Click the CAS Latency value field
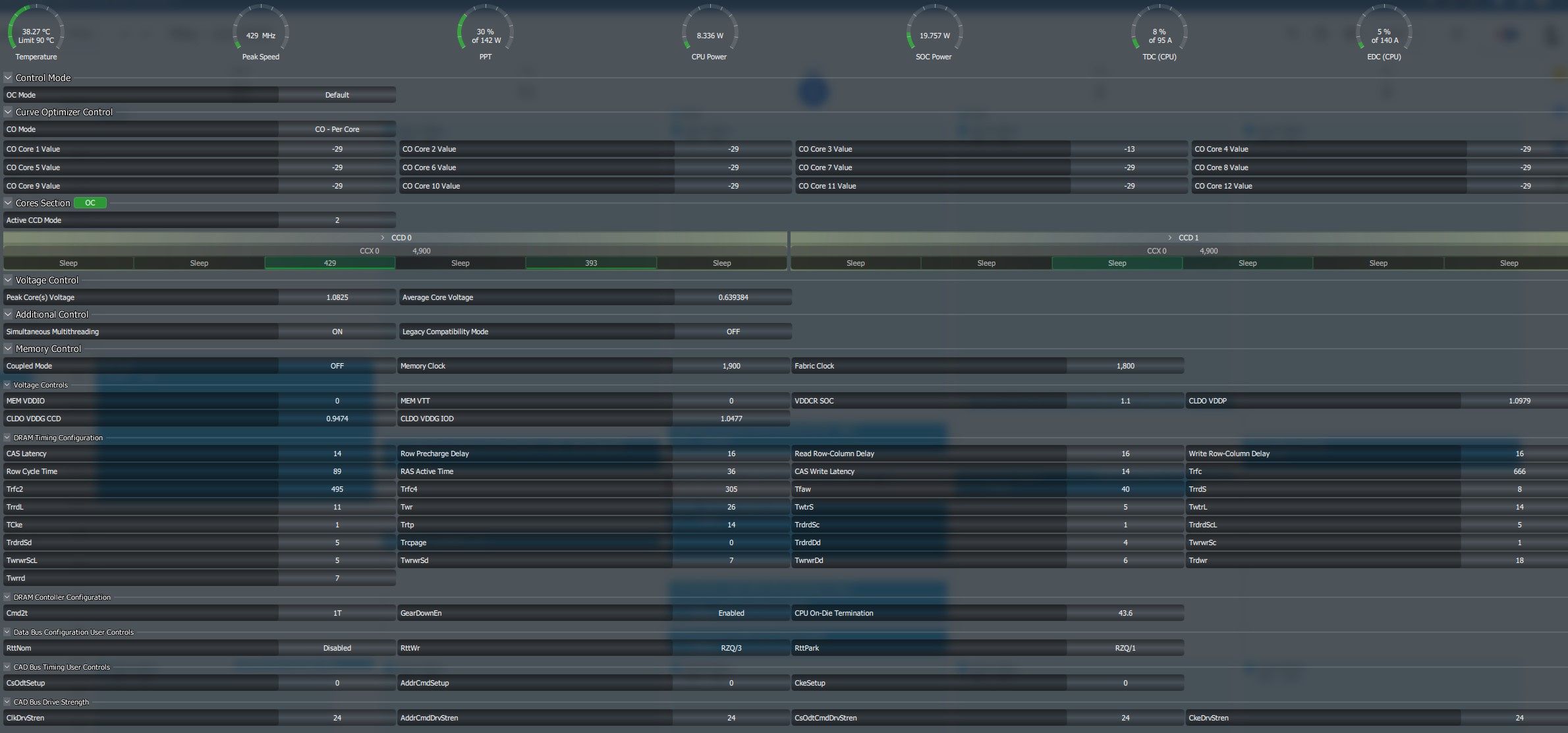 pos(337,454)
